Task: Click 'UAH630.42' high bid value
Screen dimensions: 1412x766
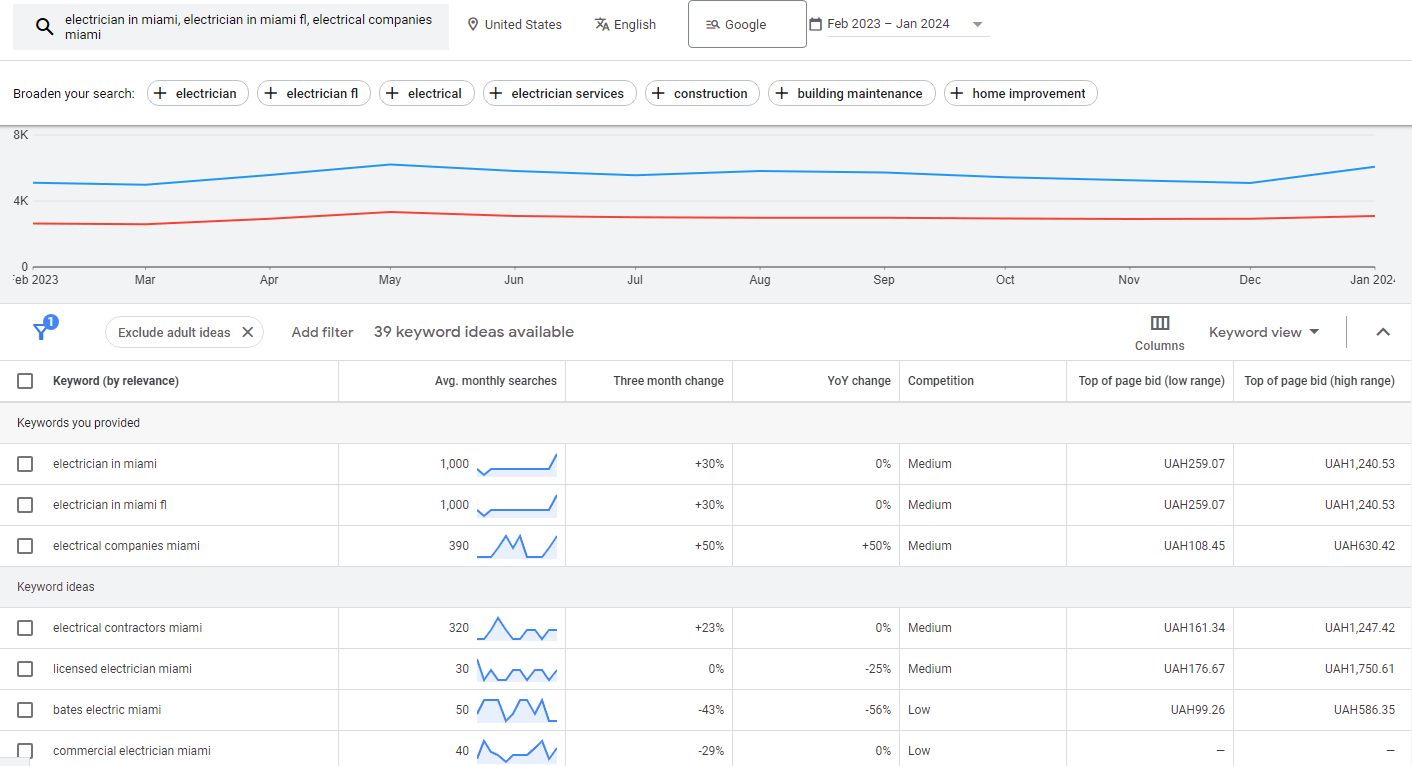Action: 1364,546
